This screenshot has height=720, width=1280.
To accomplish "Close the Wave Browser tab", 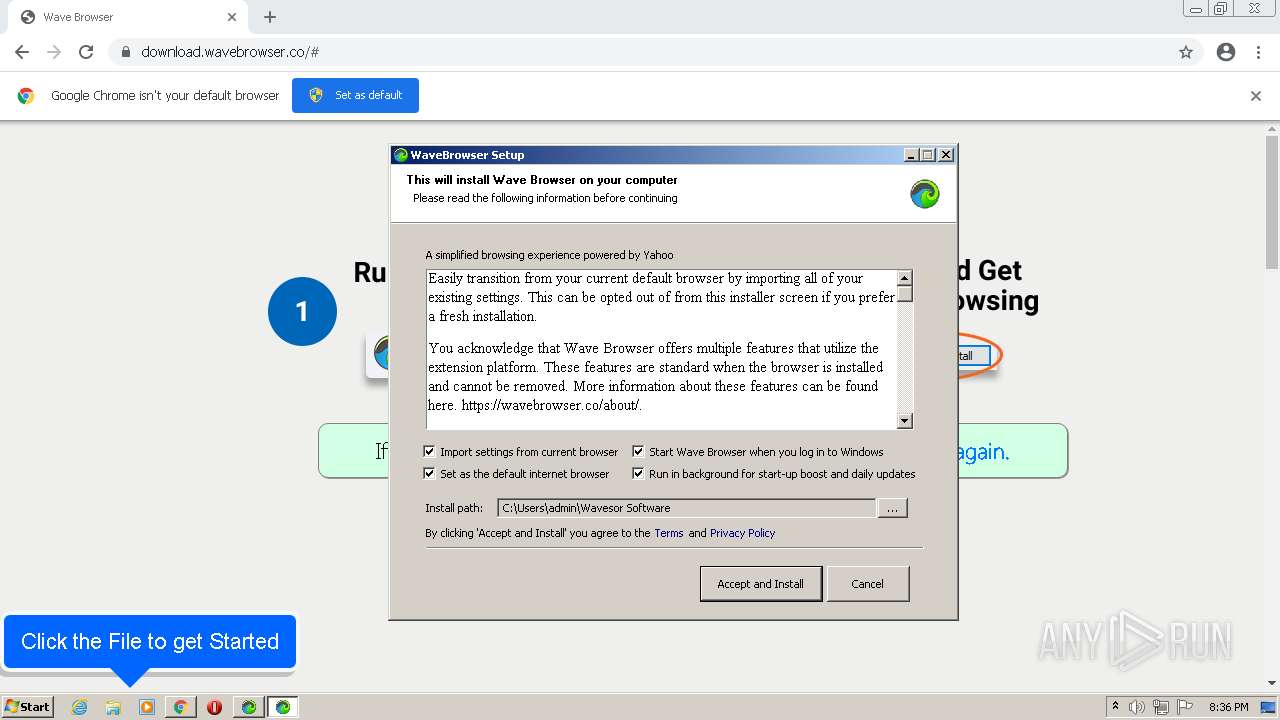I will tap(232, 17).
